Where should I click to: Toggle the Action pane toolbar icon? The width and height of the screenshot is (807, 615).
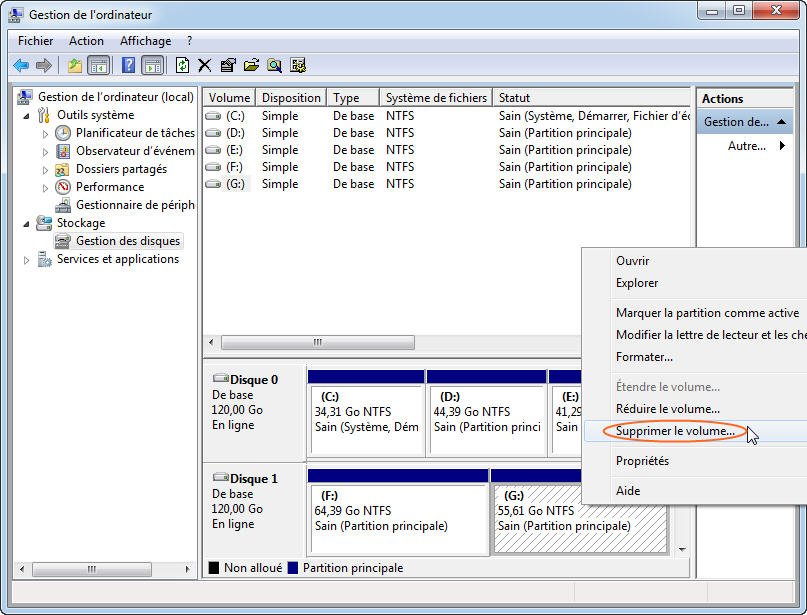point(153,65)
